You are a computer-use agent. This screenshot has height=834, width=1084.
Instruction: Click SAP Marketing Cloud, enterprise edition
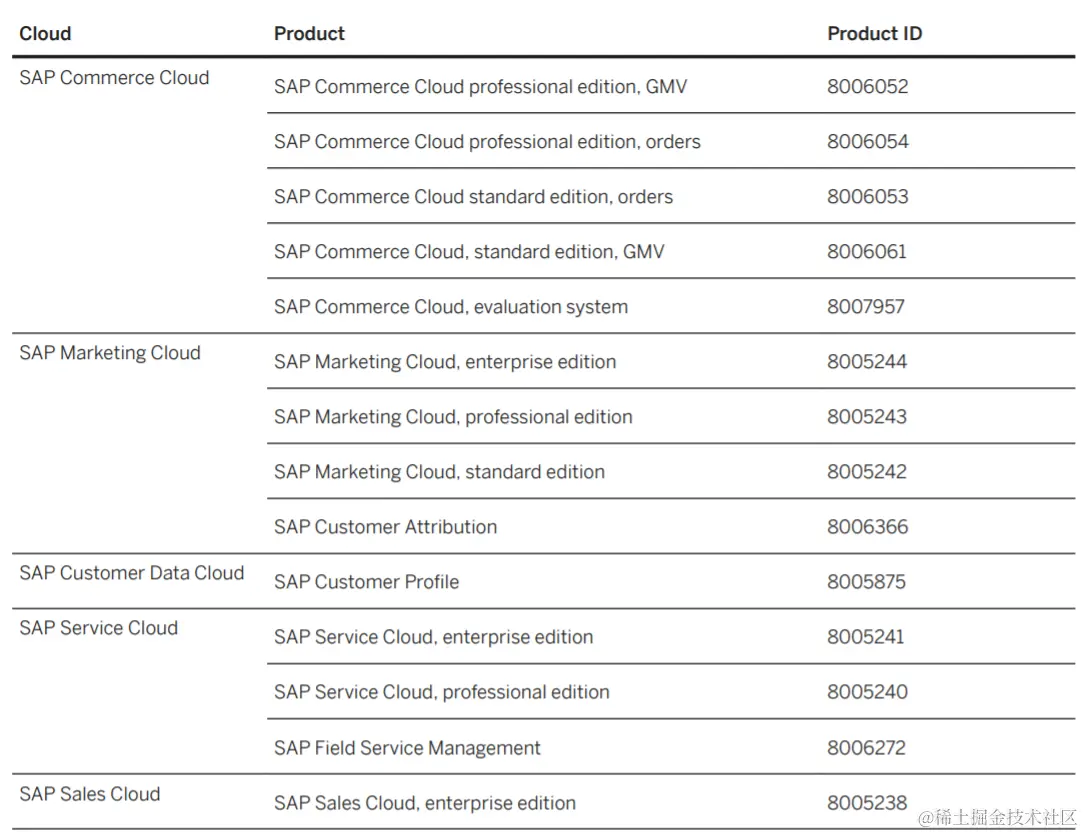(445, 362)
